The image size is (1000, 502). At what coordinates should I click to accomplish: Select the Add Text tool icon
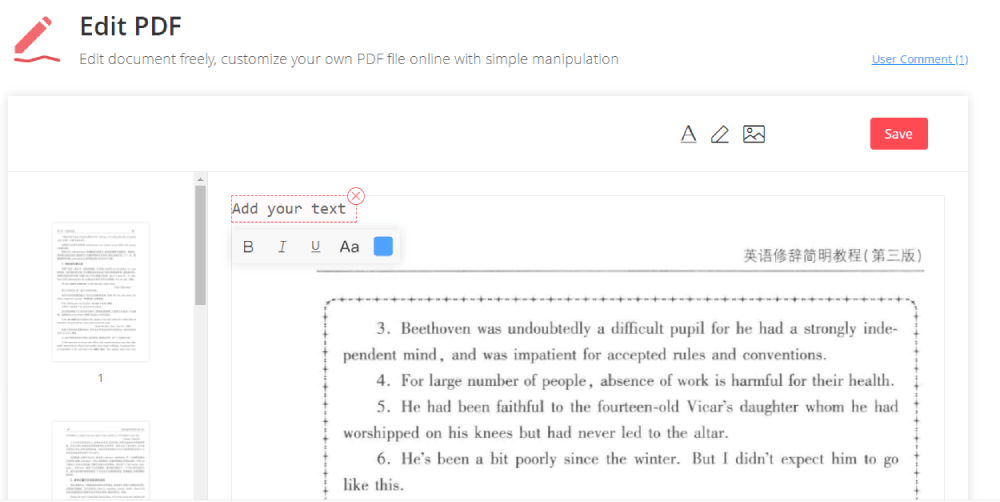(688, 134)
